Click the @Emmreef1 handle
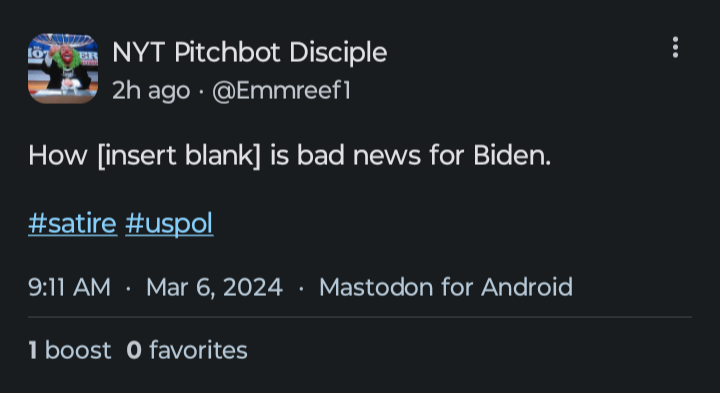 point(281,90)
